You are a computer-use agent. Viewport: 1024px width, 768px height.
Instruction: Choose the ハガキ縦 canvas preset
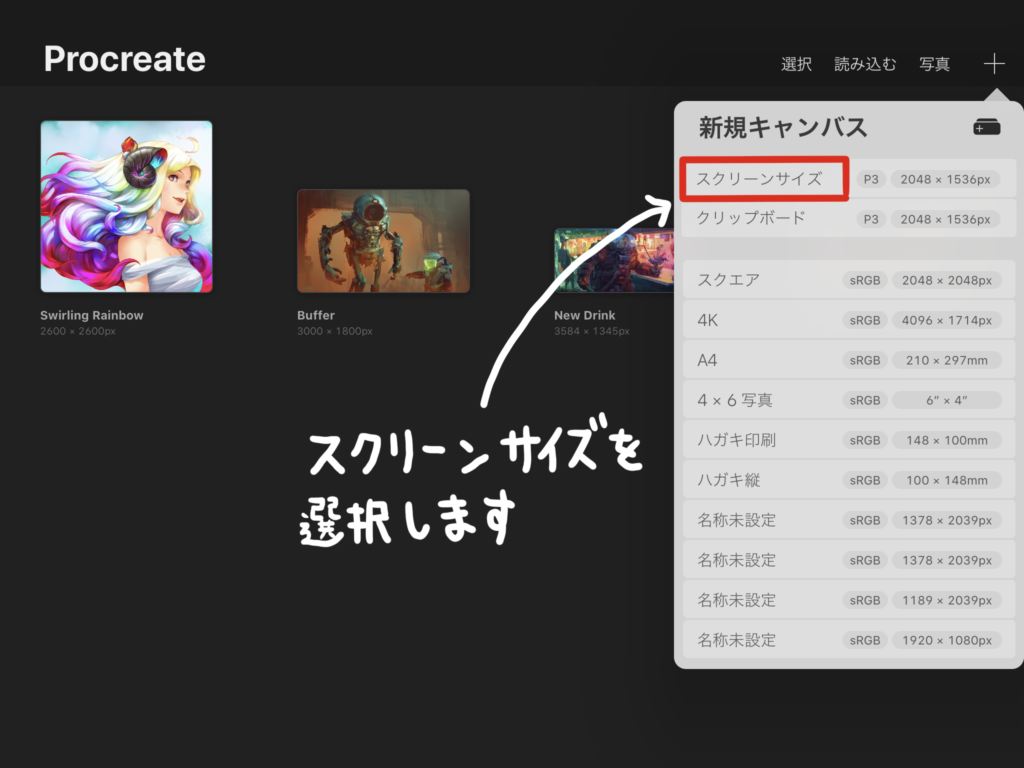coord(848,480)
